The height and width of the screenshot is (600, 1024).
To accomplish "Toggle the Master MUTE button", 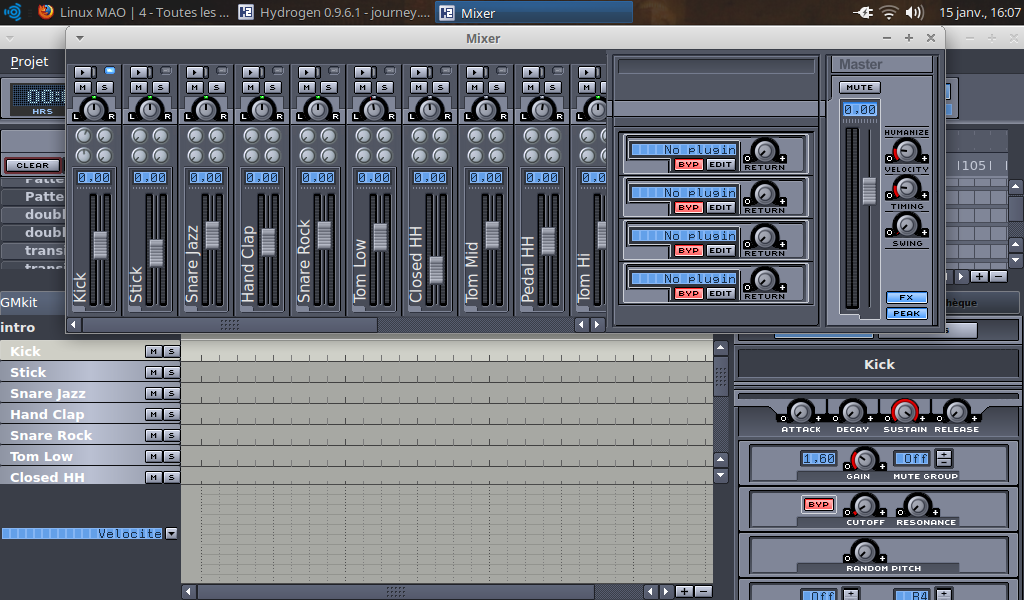I will pyautogui.click(x=859, y=87).
